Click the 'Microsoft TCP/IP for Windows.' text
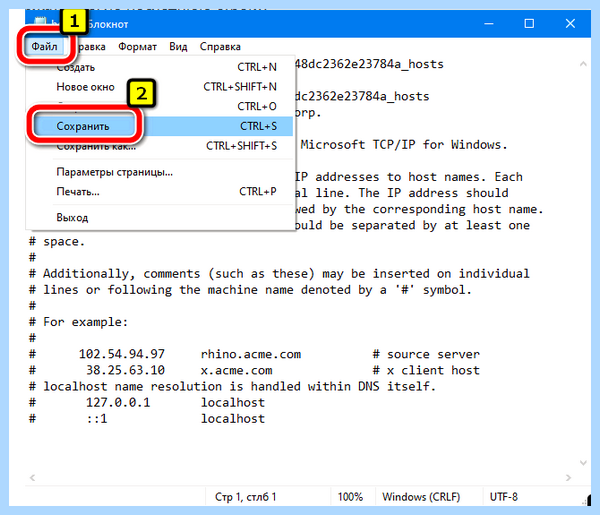 [404, 145]
